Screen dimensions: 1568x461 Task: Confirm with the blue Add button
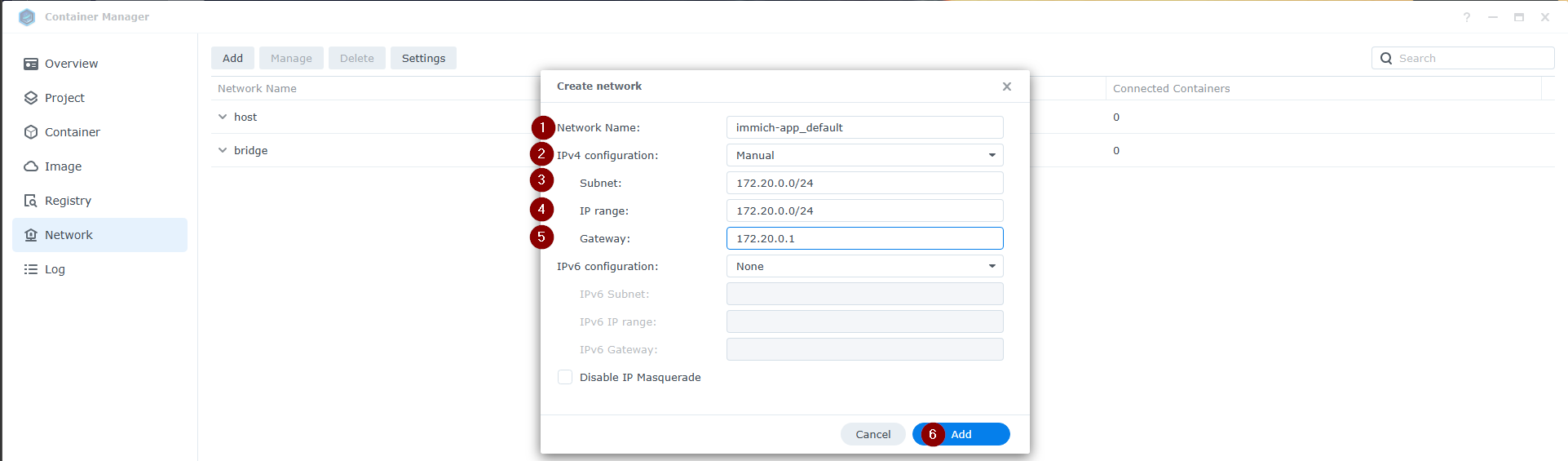(961, 434)
